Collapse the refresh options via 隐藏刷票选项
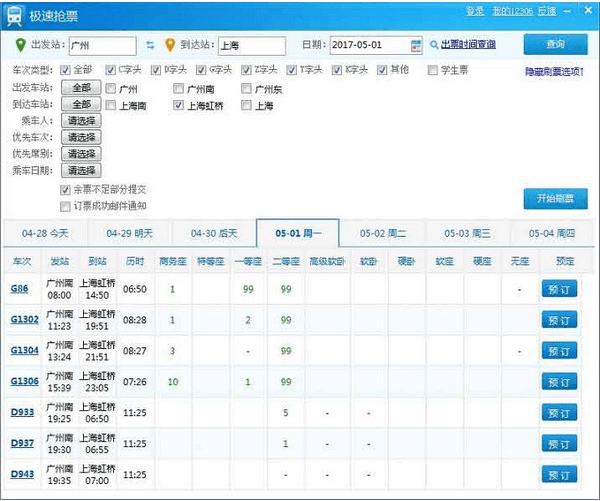Image resolution: width=600 pixels, height=501 pixels. point(554,72)
